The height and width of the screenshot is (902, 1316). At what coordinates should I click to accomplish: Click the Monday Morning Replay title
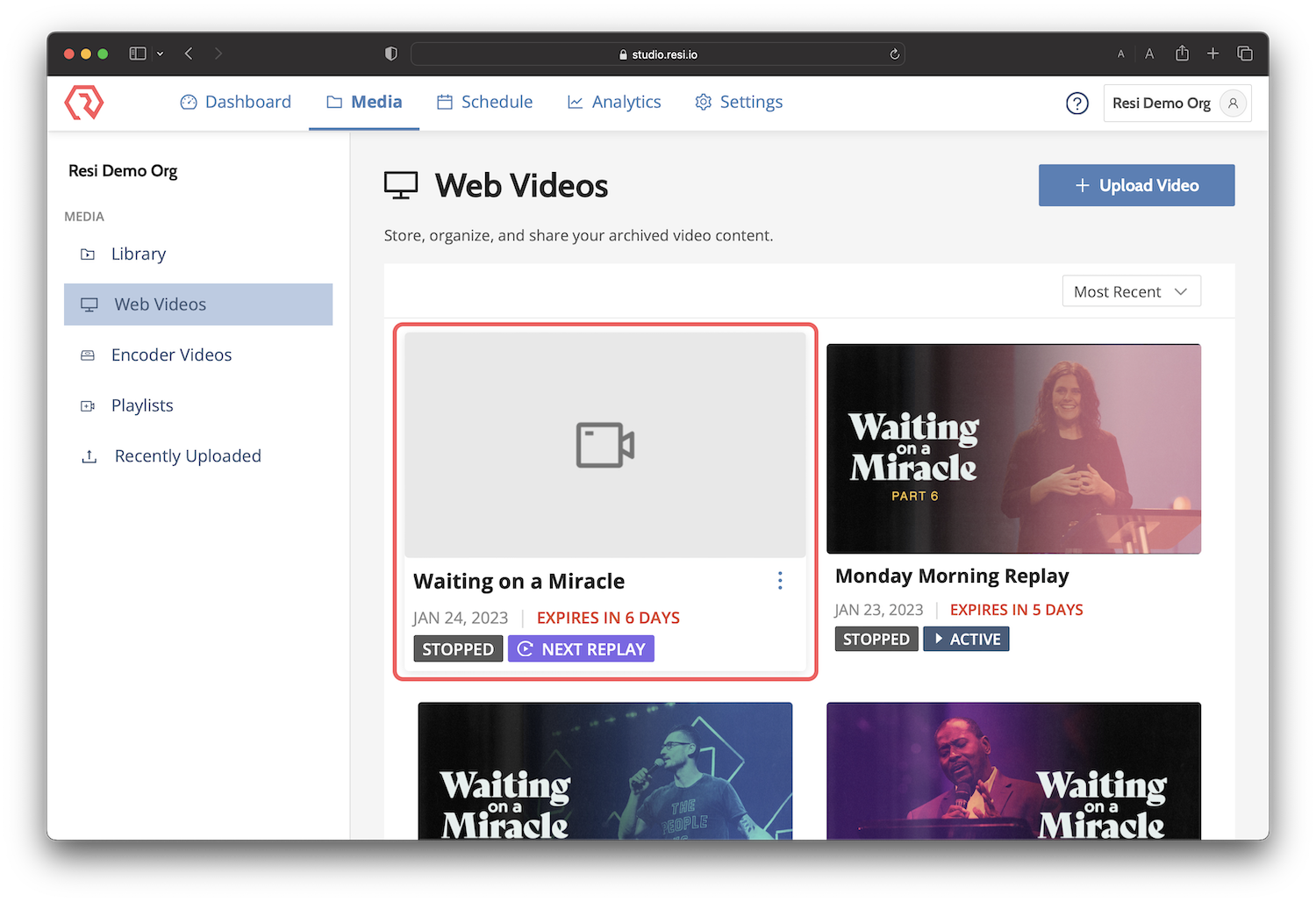[x=952, y=576]
